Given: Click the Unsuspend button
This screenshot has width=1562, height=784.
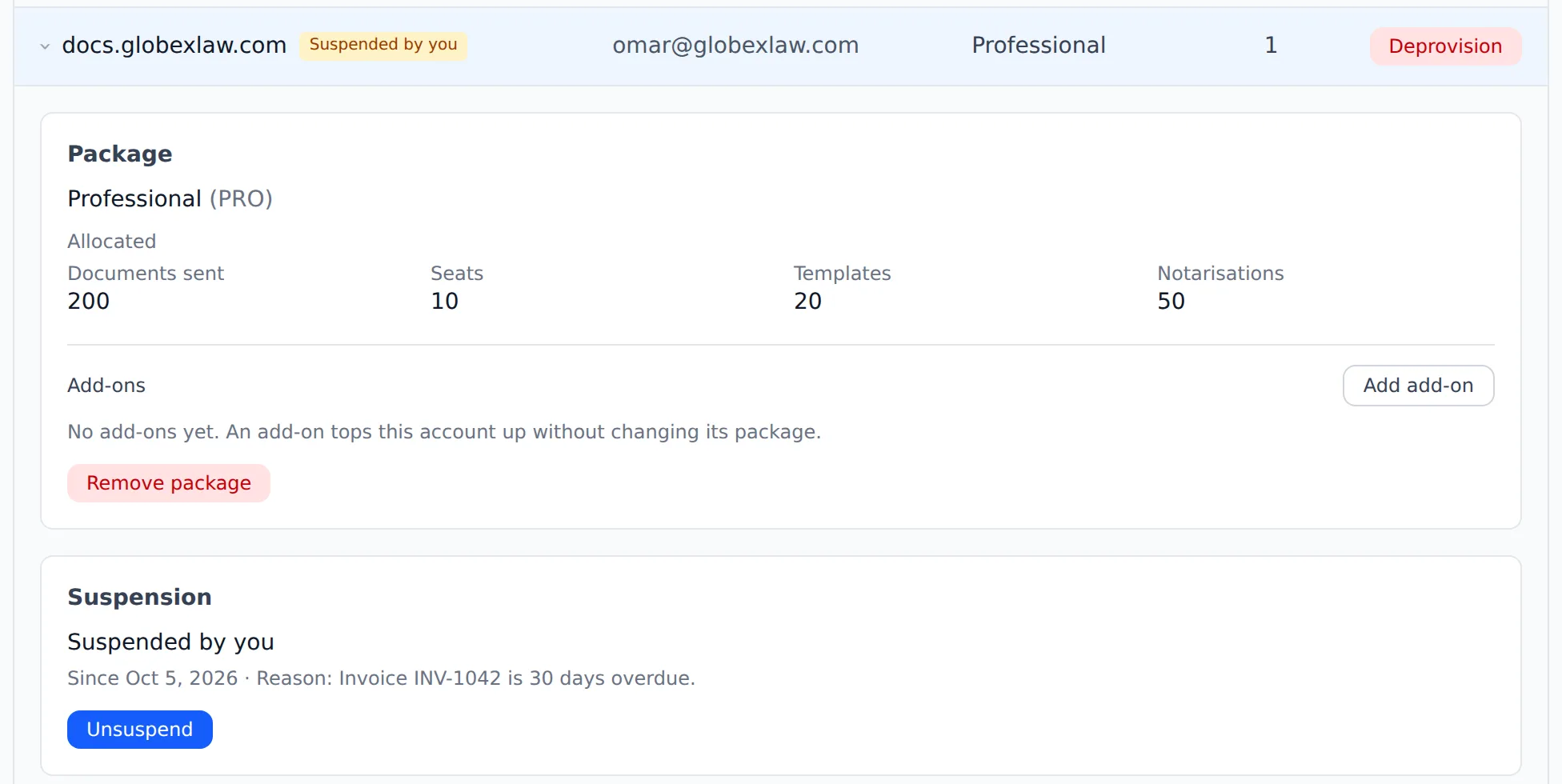Looking at the screenshot, I should pyautogui.click(x=140, y=730).
